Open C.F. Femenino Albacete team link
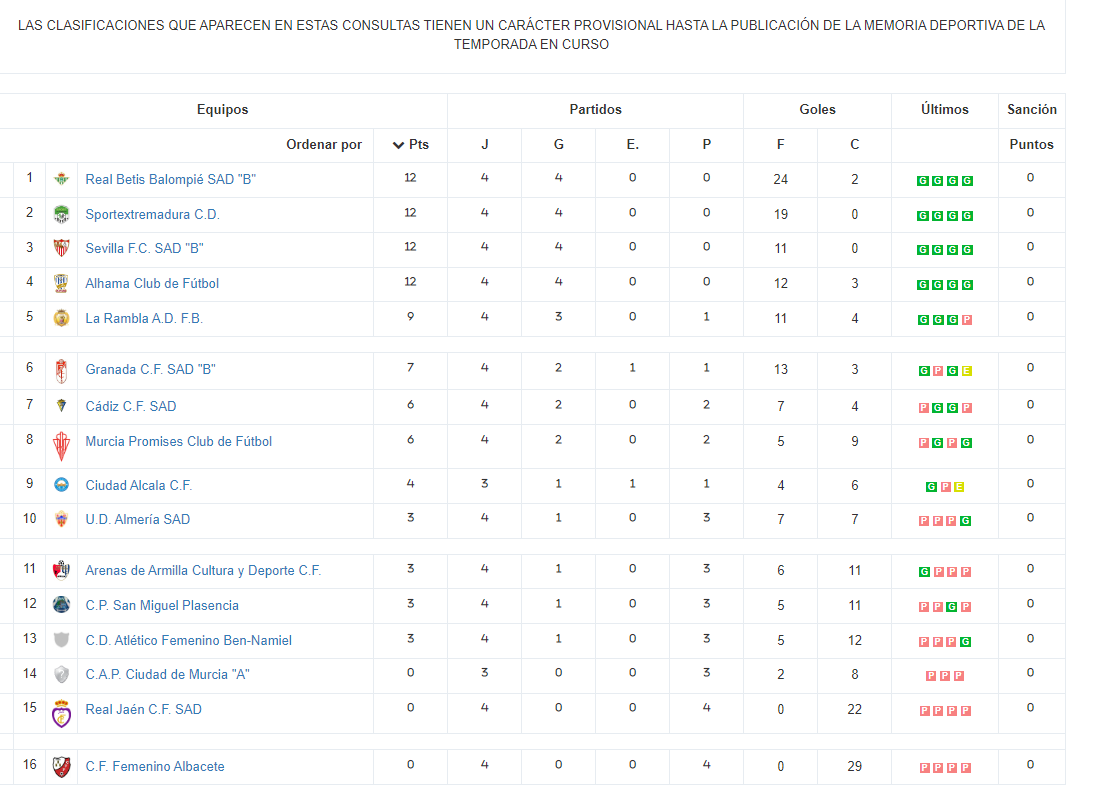Viewport: 1100px width, 798px height. (x=155, y=766)
